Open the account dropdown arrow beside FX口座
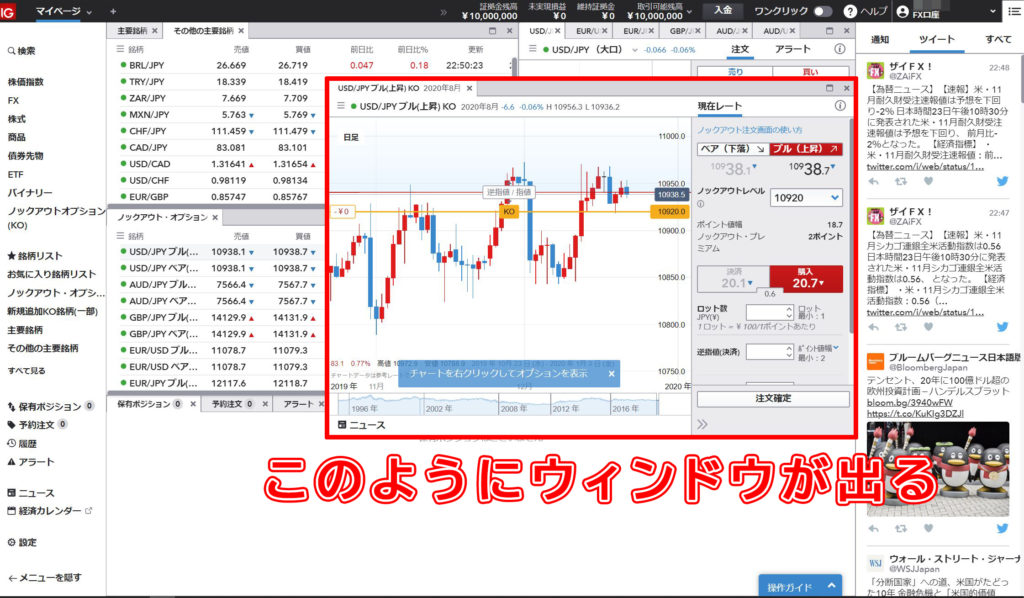The height and width of the screenshot is (598, 1024). (x=993, y=12)
